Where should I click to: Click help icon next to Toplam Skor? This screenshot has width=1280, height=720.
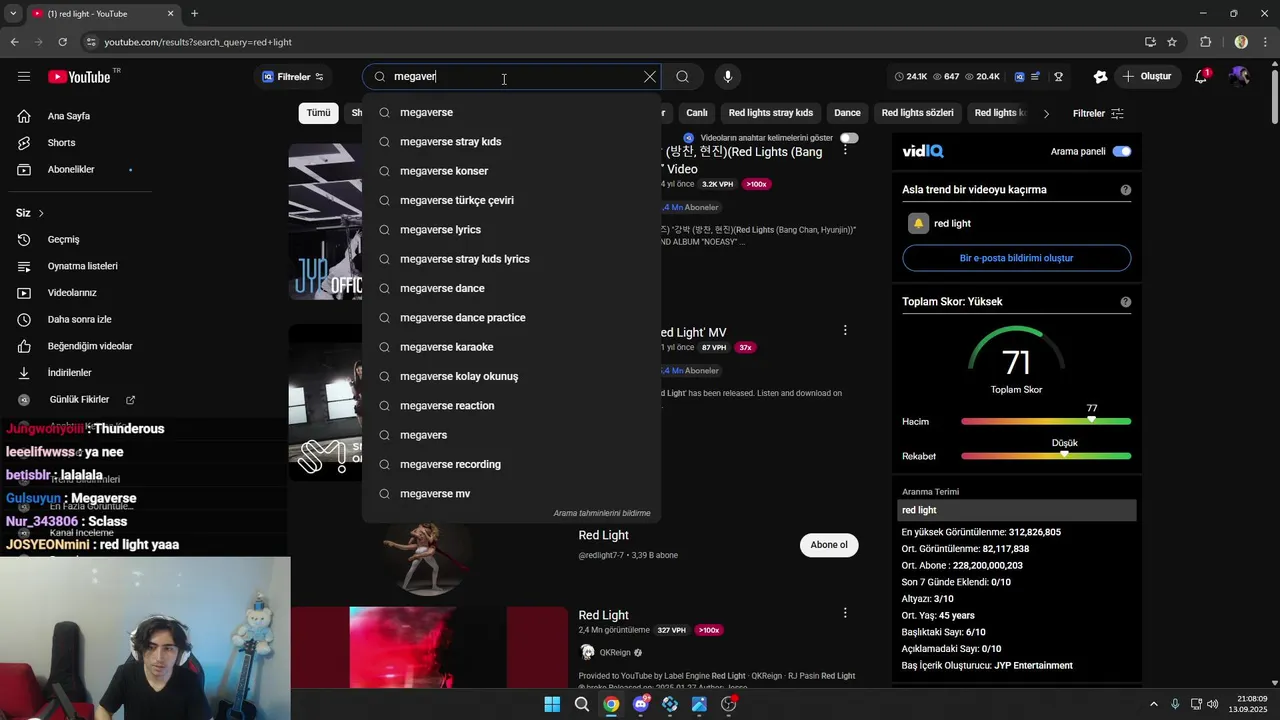click(x=1126, y=302)
